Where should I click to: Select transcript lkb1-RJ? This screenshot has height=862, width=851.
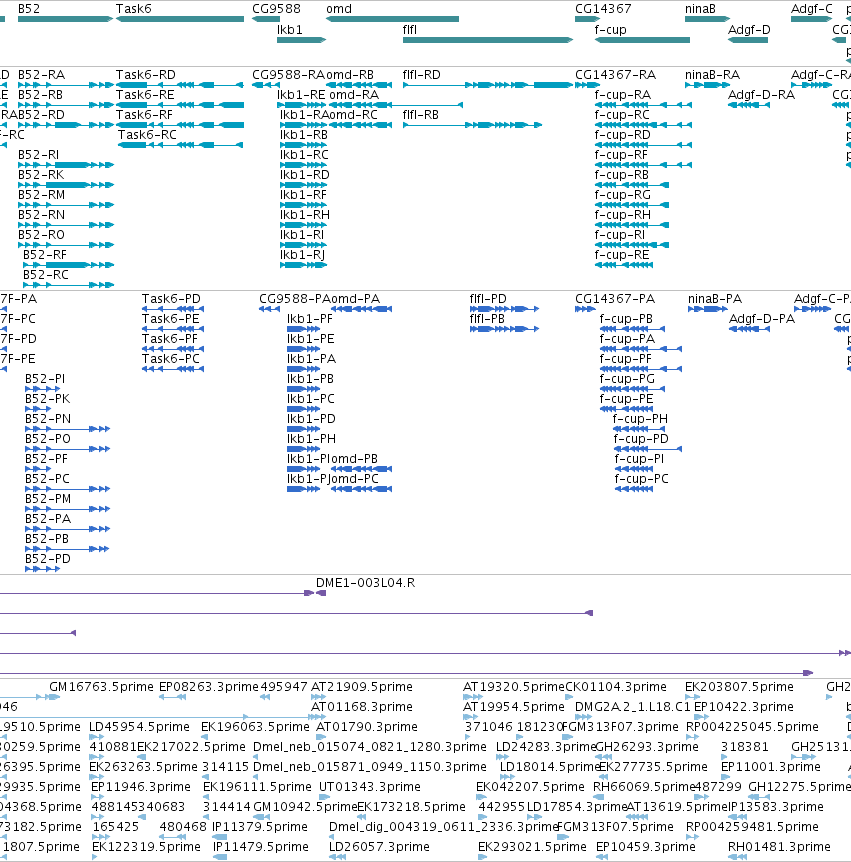click(303, 265)
